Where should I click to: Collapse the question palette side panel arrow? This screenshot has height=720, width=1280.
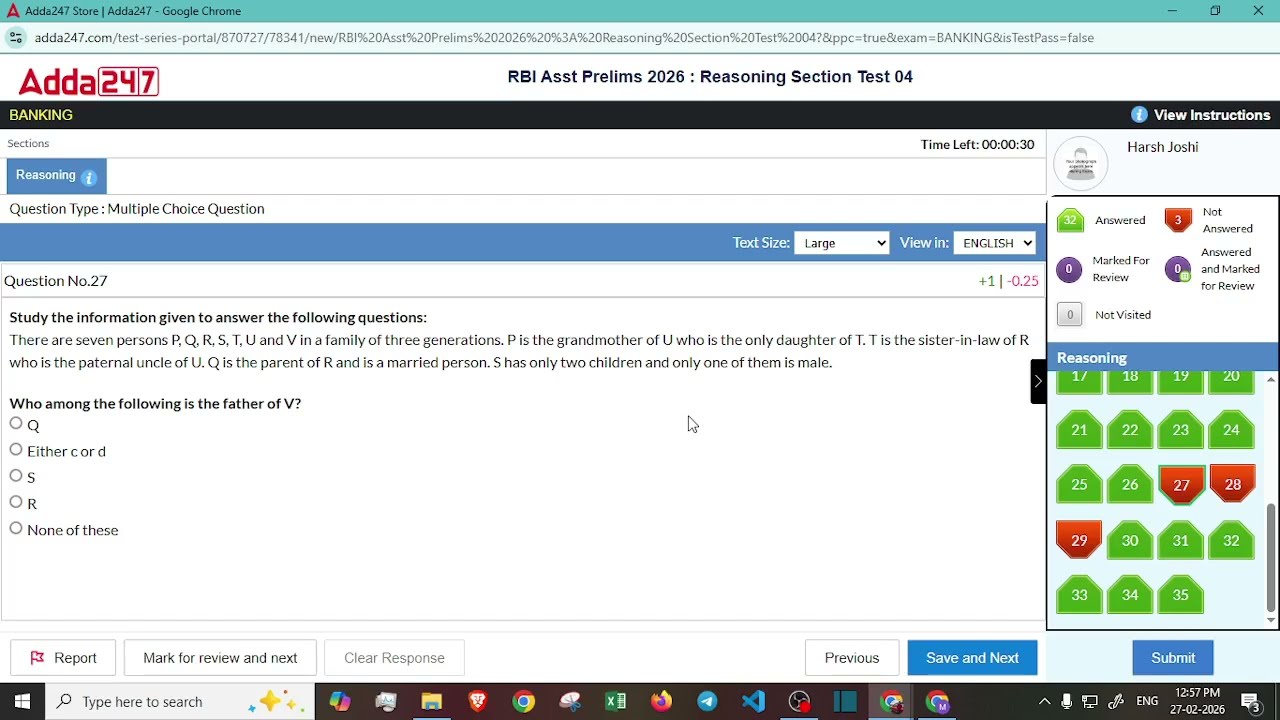tap(1038, 381)
